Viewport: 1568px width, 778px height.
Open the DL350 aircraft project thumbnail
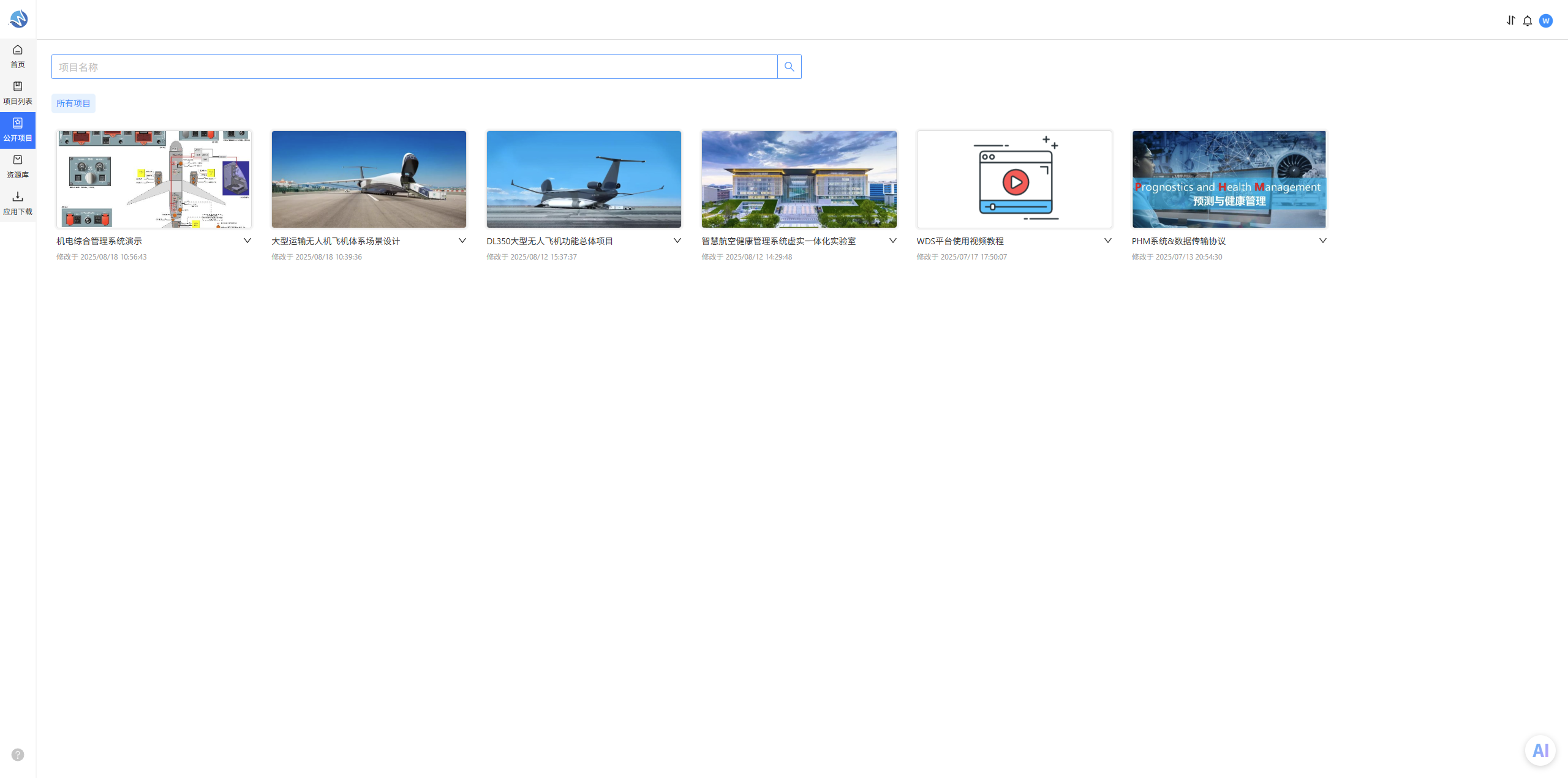point(584,179)
